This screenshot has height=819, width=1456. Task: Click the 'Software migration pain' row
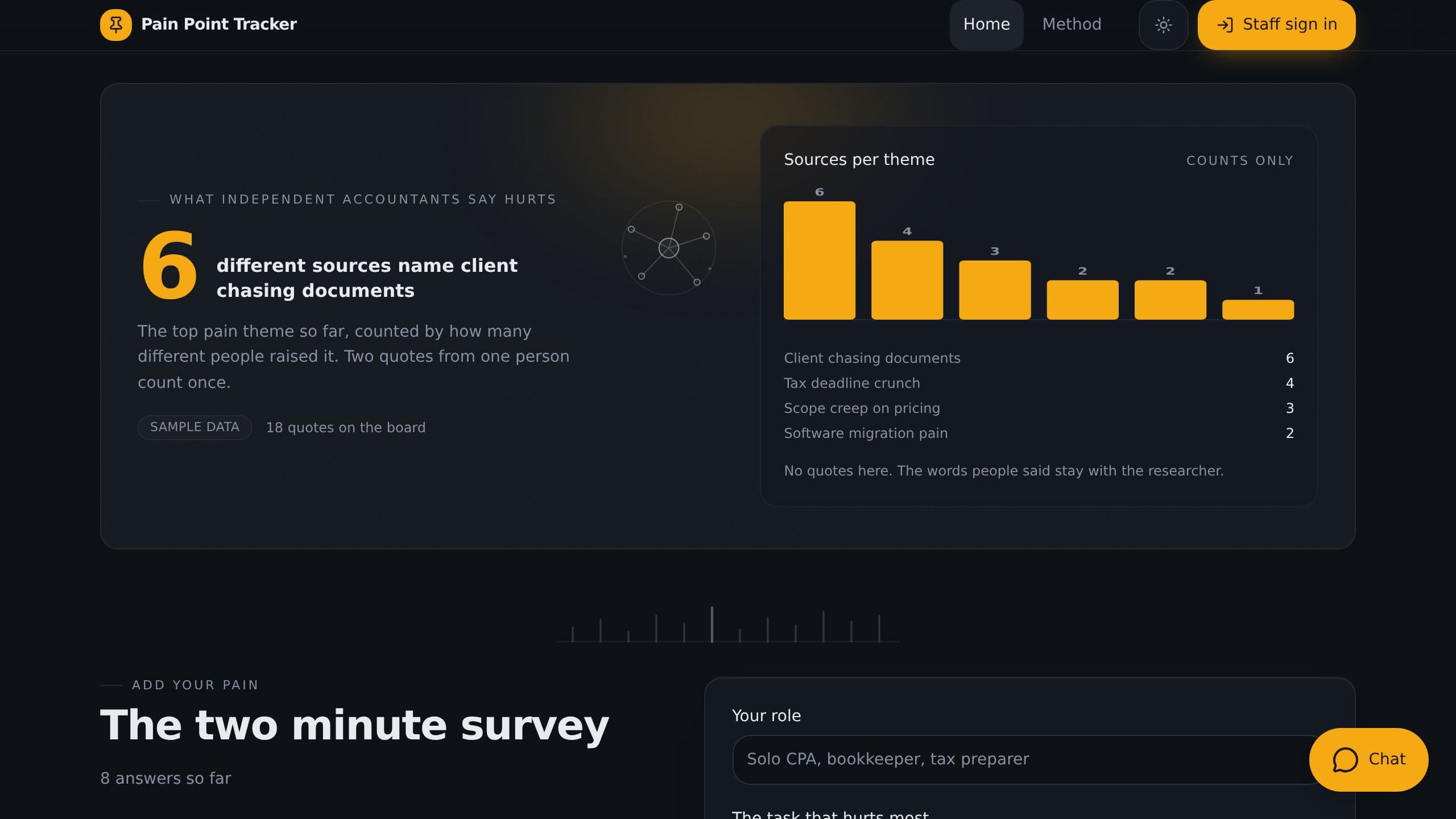(x=1039, y=433)
